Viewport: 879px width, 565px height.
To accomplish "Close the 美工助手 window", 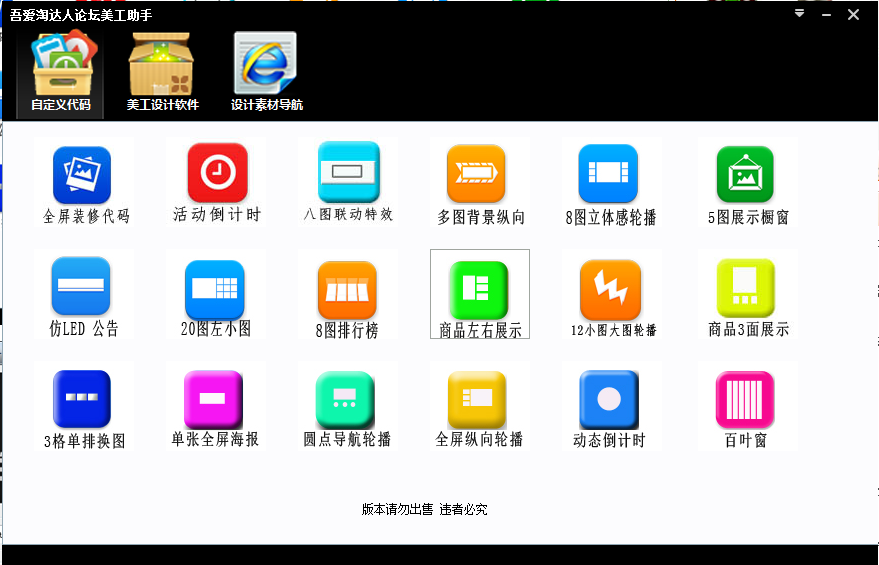I will 853,15.
